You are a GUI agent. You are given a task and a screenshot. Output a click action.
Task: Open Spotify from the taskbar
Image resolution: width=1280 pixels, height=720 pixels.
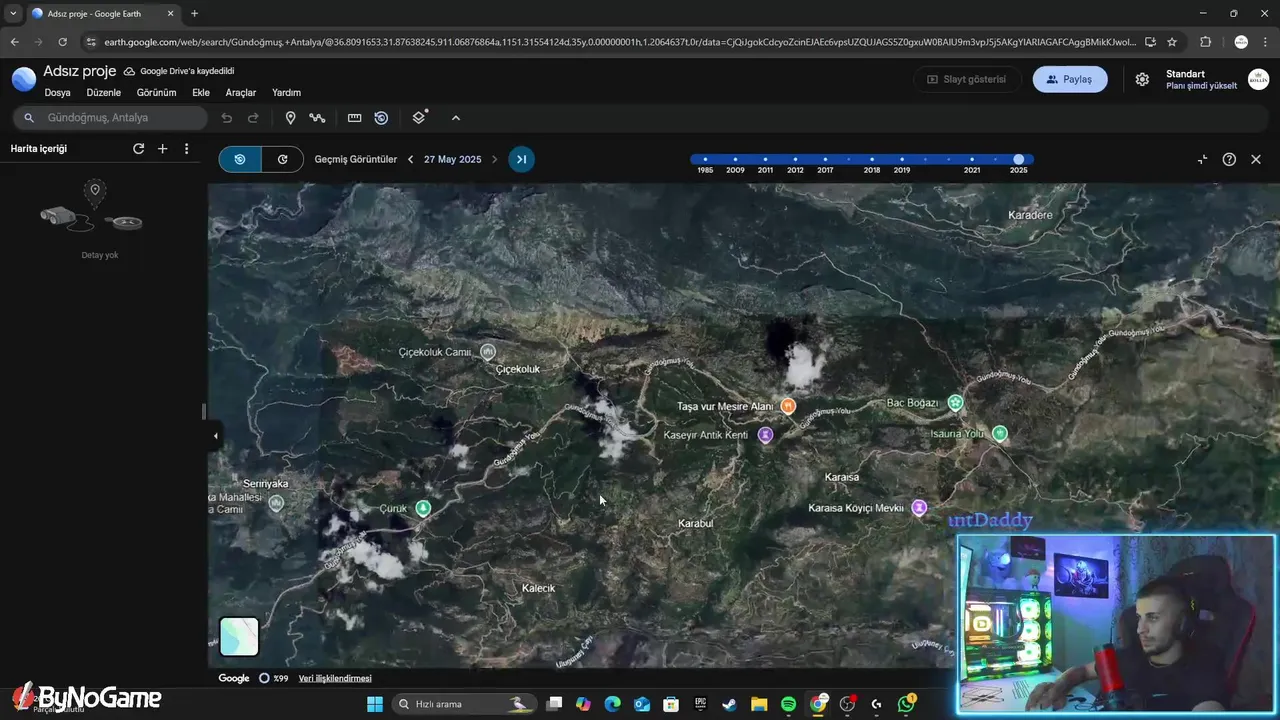coord(788,704)
